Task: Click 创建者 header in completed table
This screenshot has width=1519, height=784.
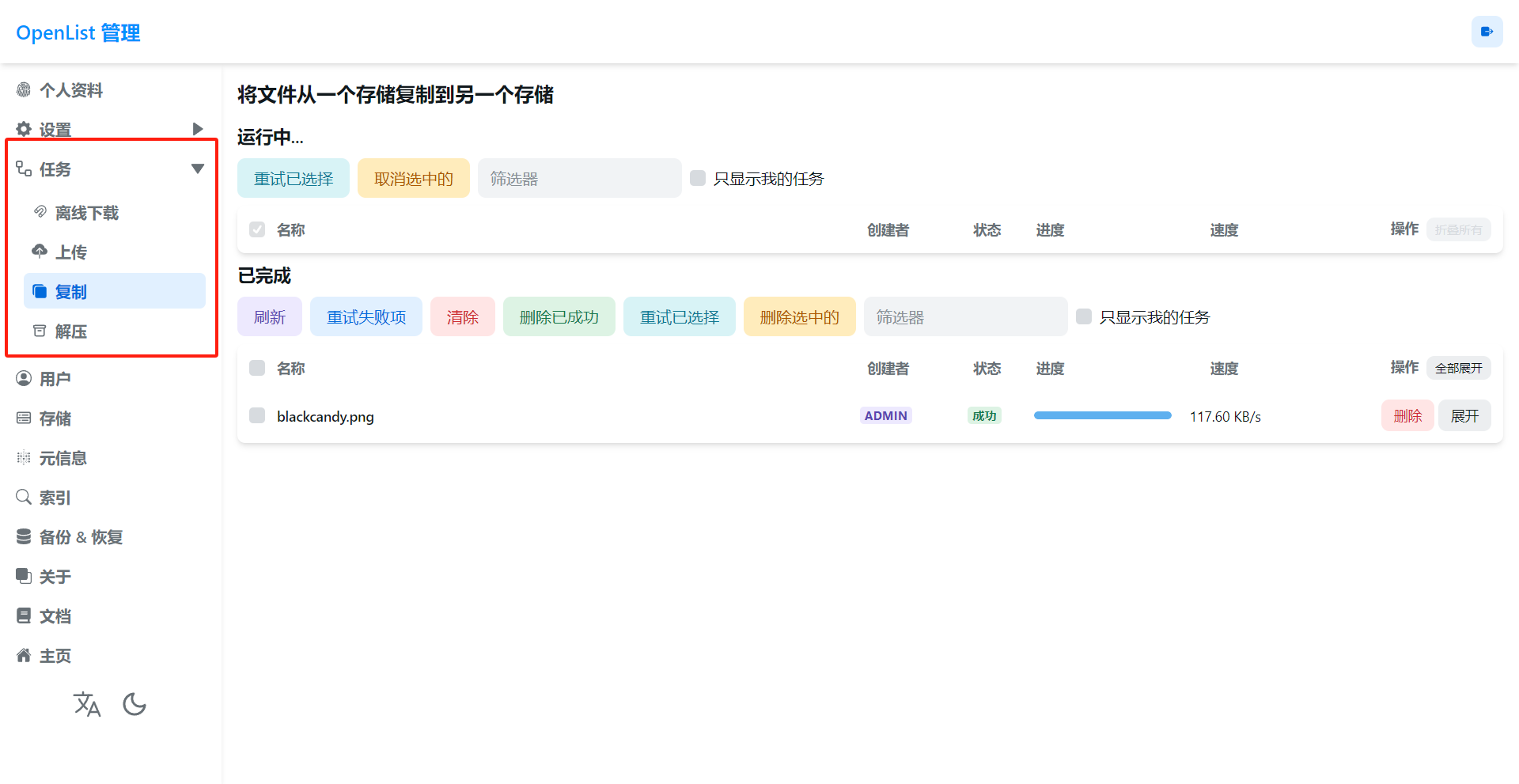Action: point(888,368)
